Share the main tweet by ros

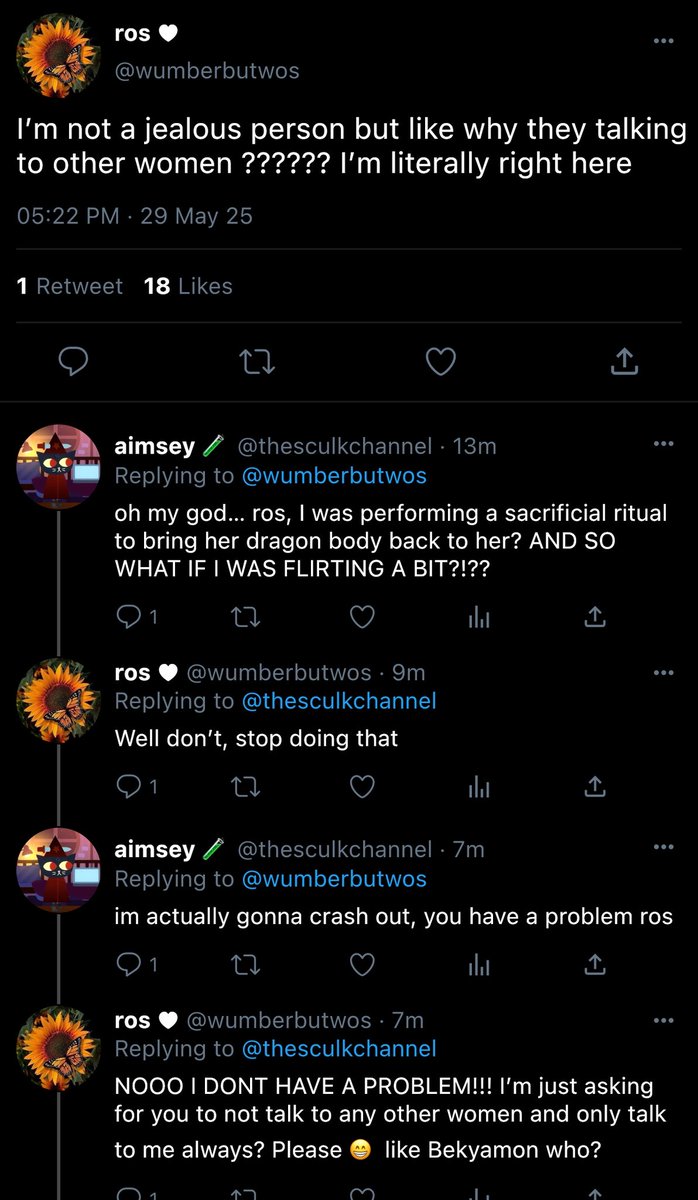pos(624,361)
